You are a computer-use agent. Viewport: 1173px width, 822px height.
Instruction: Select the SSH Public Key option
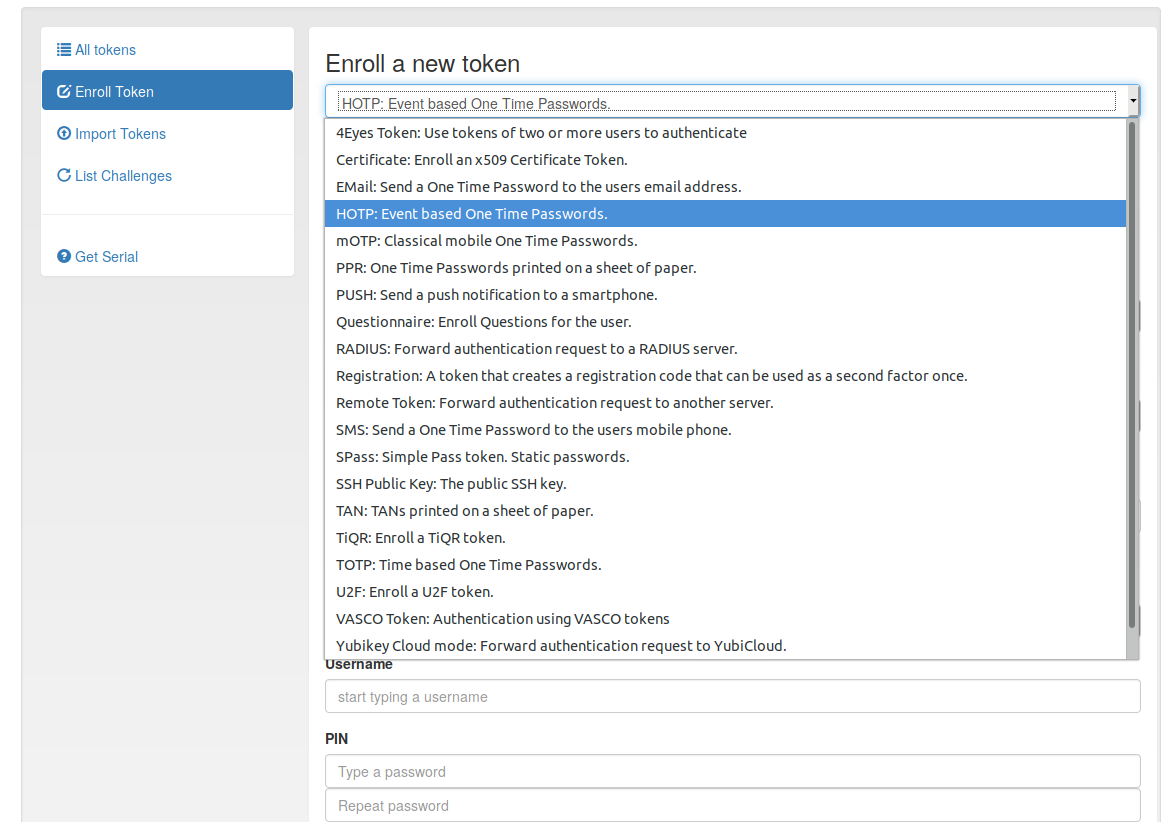coord(726,483)
